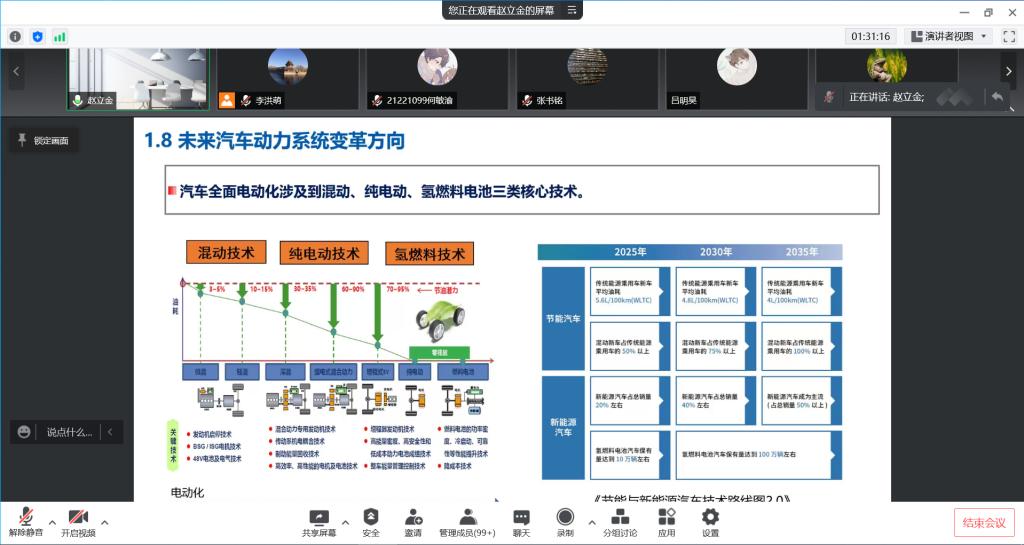Click the 说点什么 chat input

point(69,432)
